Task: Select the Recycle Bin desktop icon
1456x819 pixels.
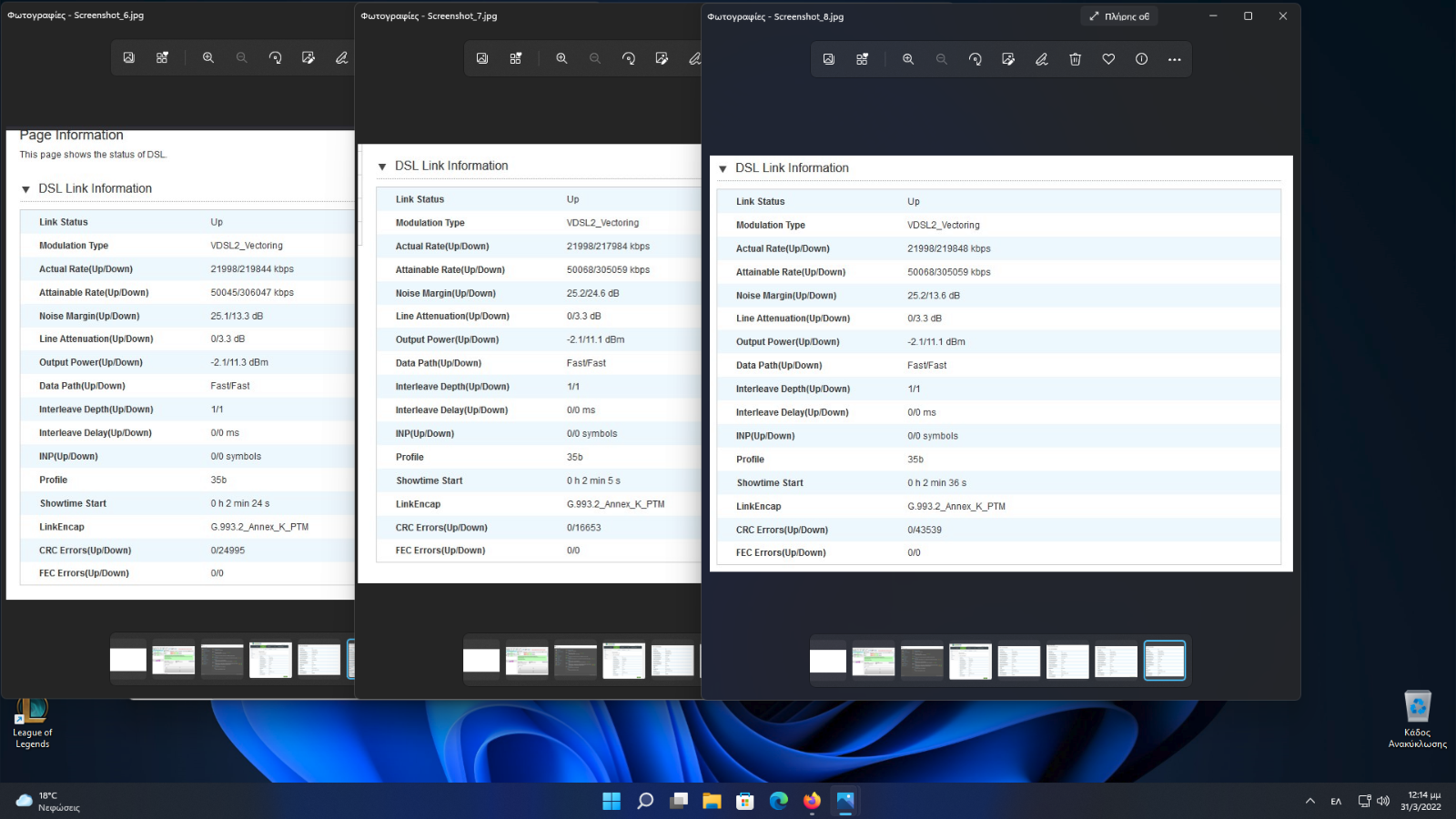Action: coord(1417,720)
